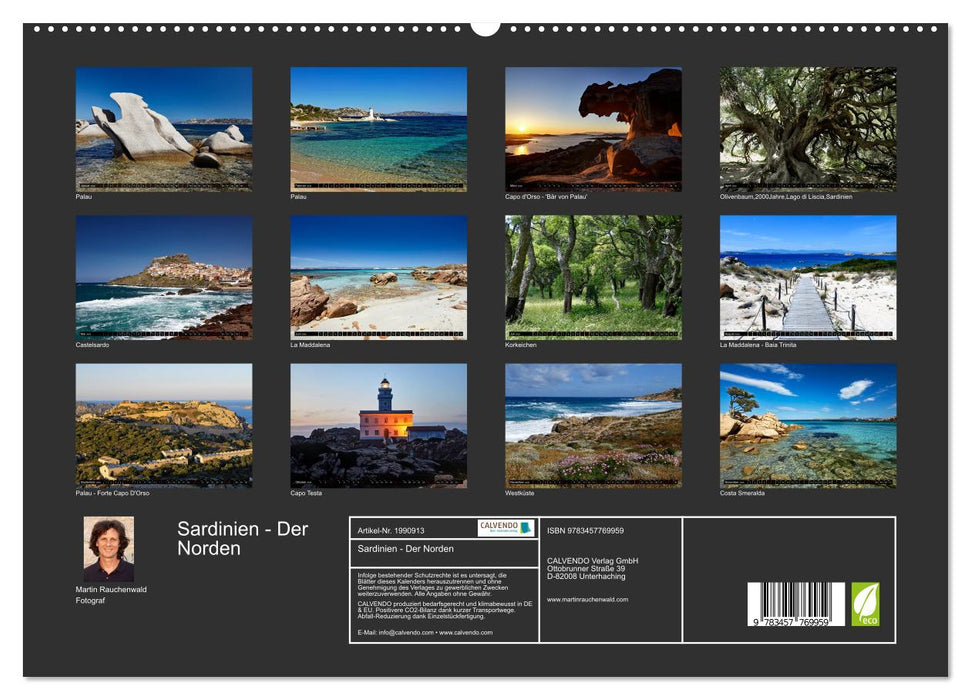The height and width of the screenshot is (700, 971).
Task: Click the Korkeichen forest photo
Action: (x=594, y=278)
